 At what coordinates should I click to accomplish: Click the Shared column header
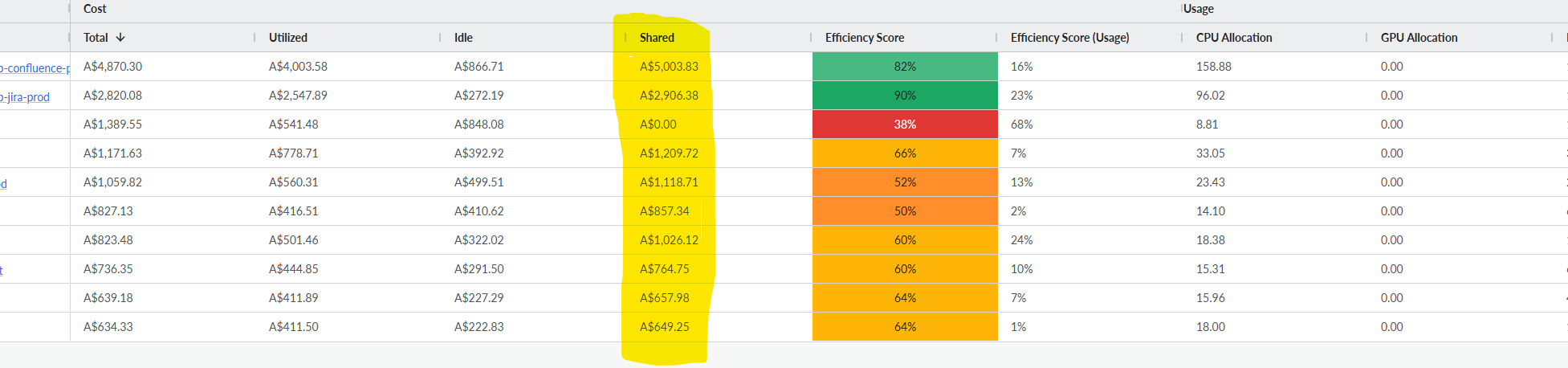click(657, 38)
